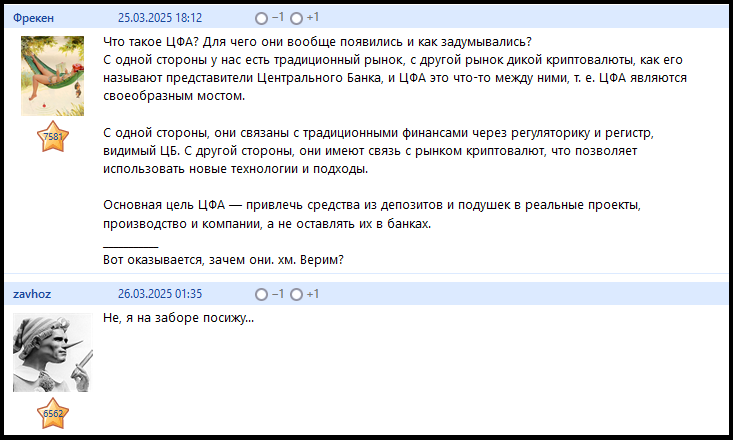Click the post date 26.03.2025 01:35

click(x=160, y=294)
